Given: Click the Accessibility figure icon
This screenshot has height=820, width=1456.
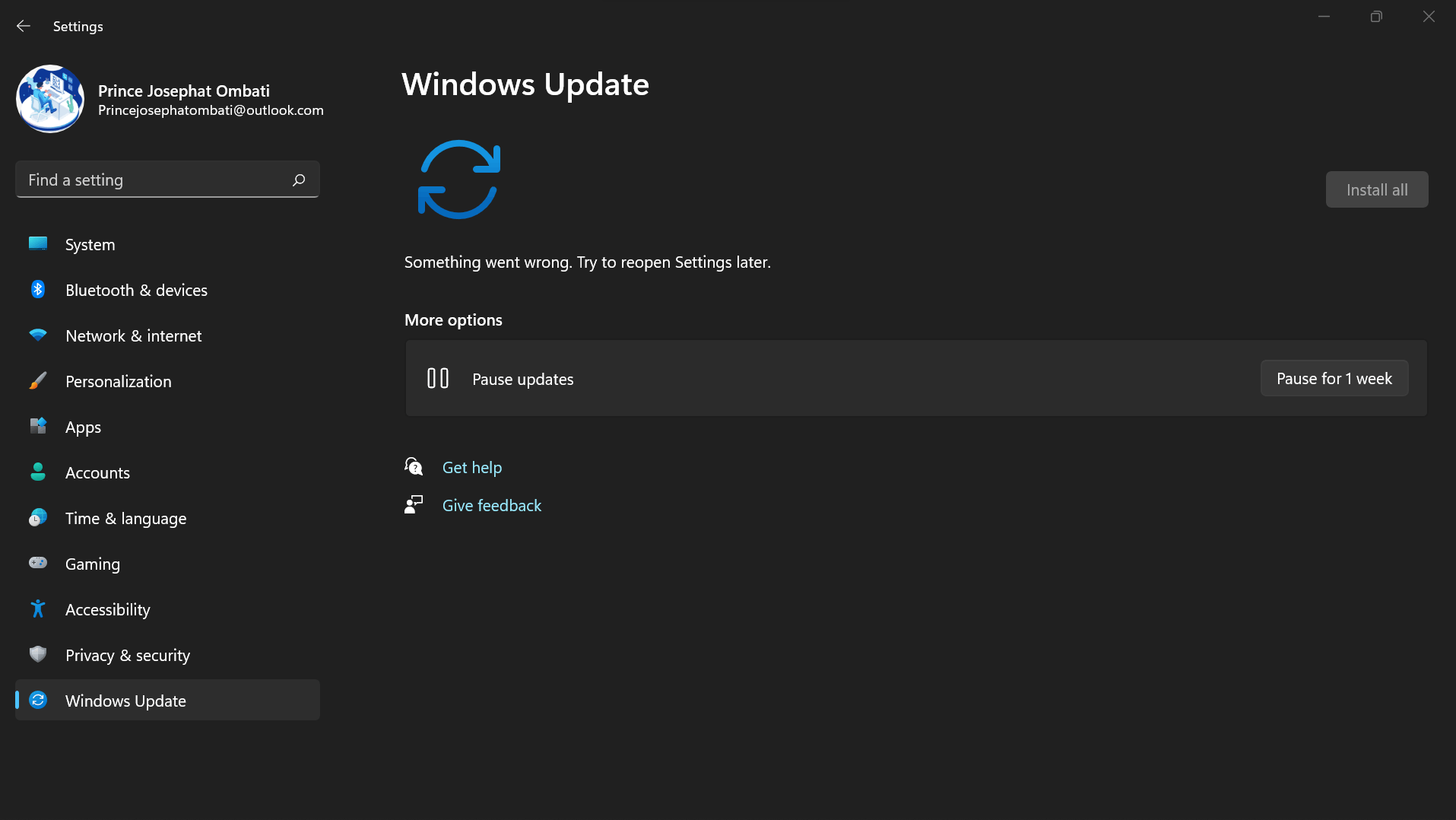Looking at the screenshot, I should [38, 609].
